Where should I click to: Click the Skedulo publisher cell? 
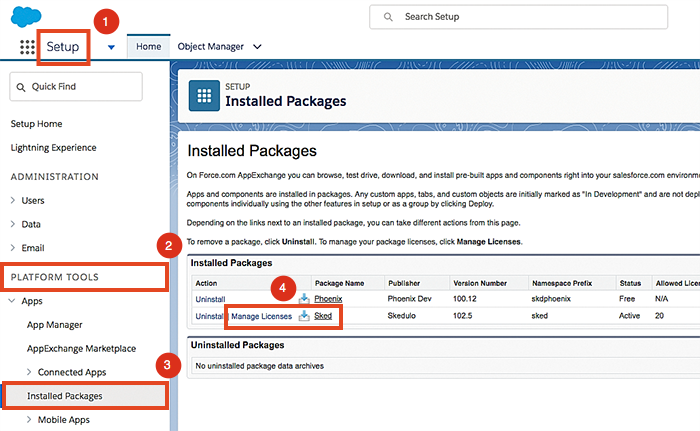(x=401, y=316)
